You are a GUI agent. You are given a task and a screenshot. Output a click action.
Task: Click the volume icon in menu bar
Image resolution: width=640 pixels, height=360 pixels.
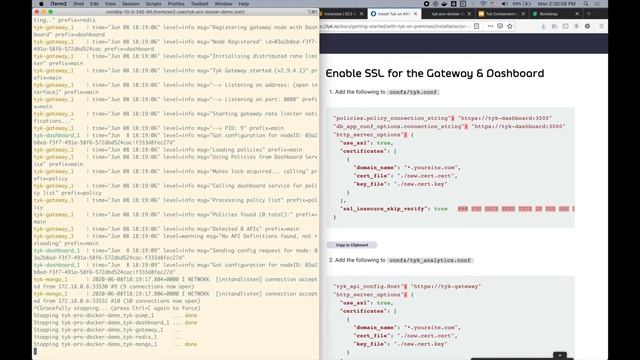pyautogui.click(x=504, y=4)
